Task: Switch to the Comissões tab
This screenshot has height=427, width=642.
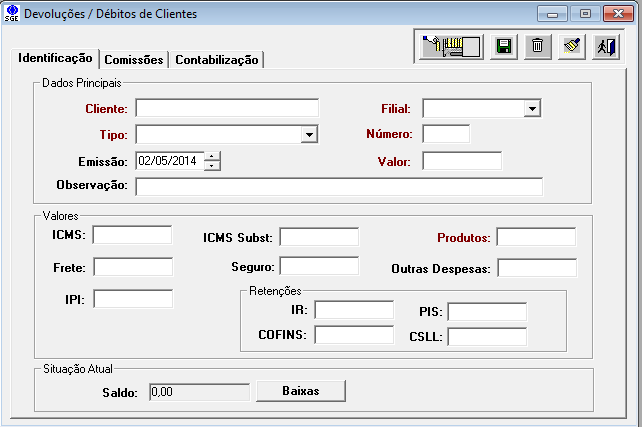Action: [x=134, y=60]
